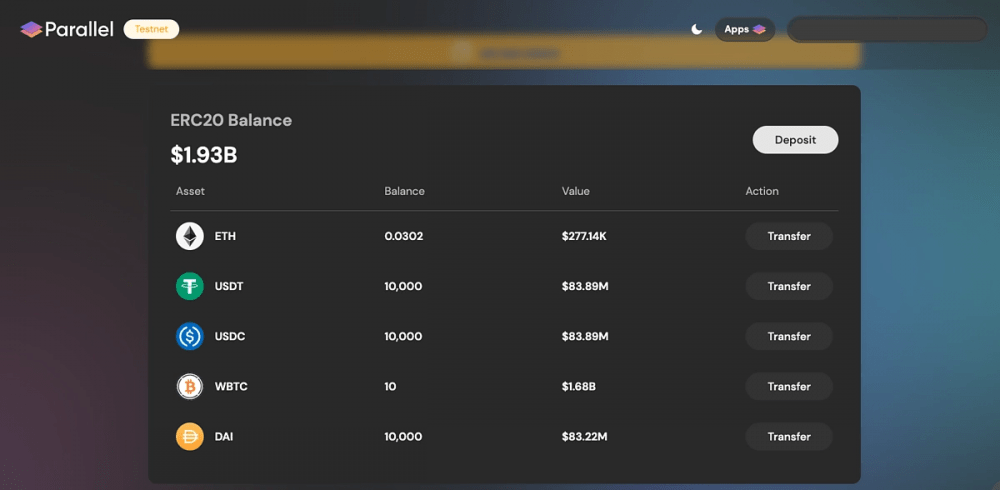The width and height of the screenshot is (1000, 490).
Task: Click the $83.22M DAI value
Action: tap(584, 436)
